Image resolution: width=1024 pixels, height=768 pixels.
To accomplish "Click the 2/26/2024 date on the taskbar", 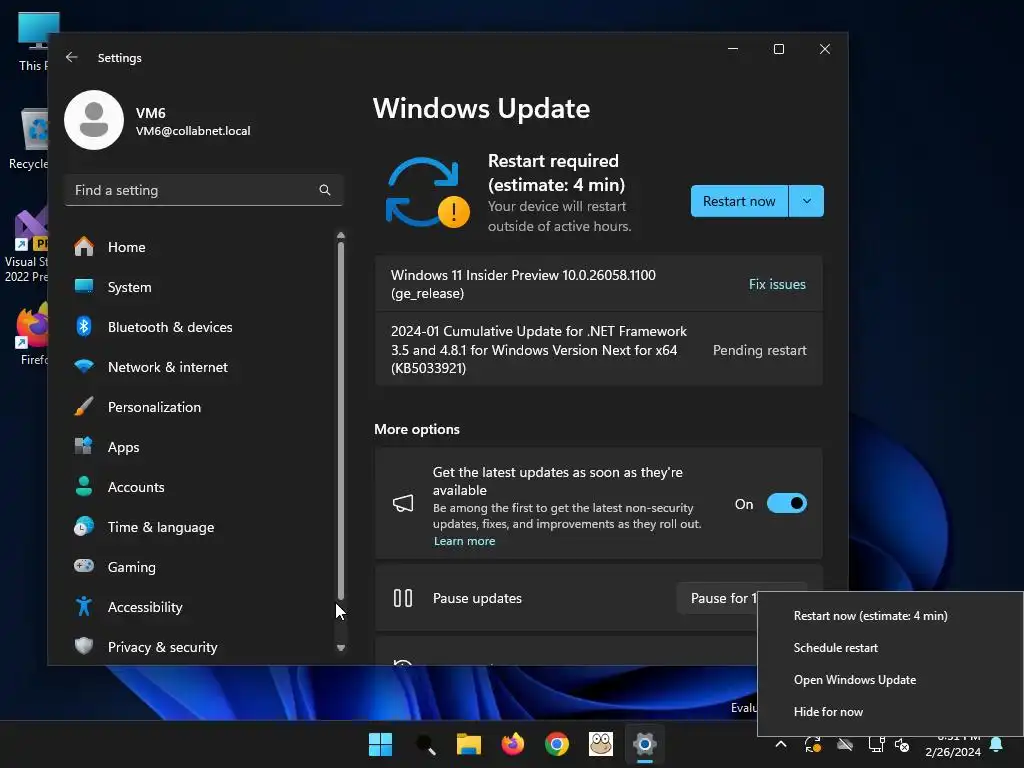I will pyautogui.click(x=953, y=752).
